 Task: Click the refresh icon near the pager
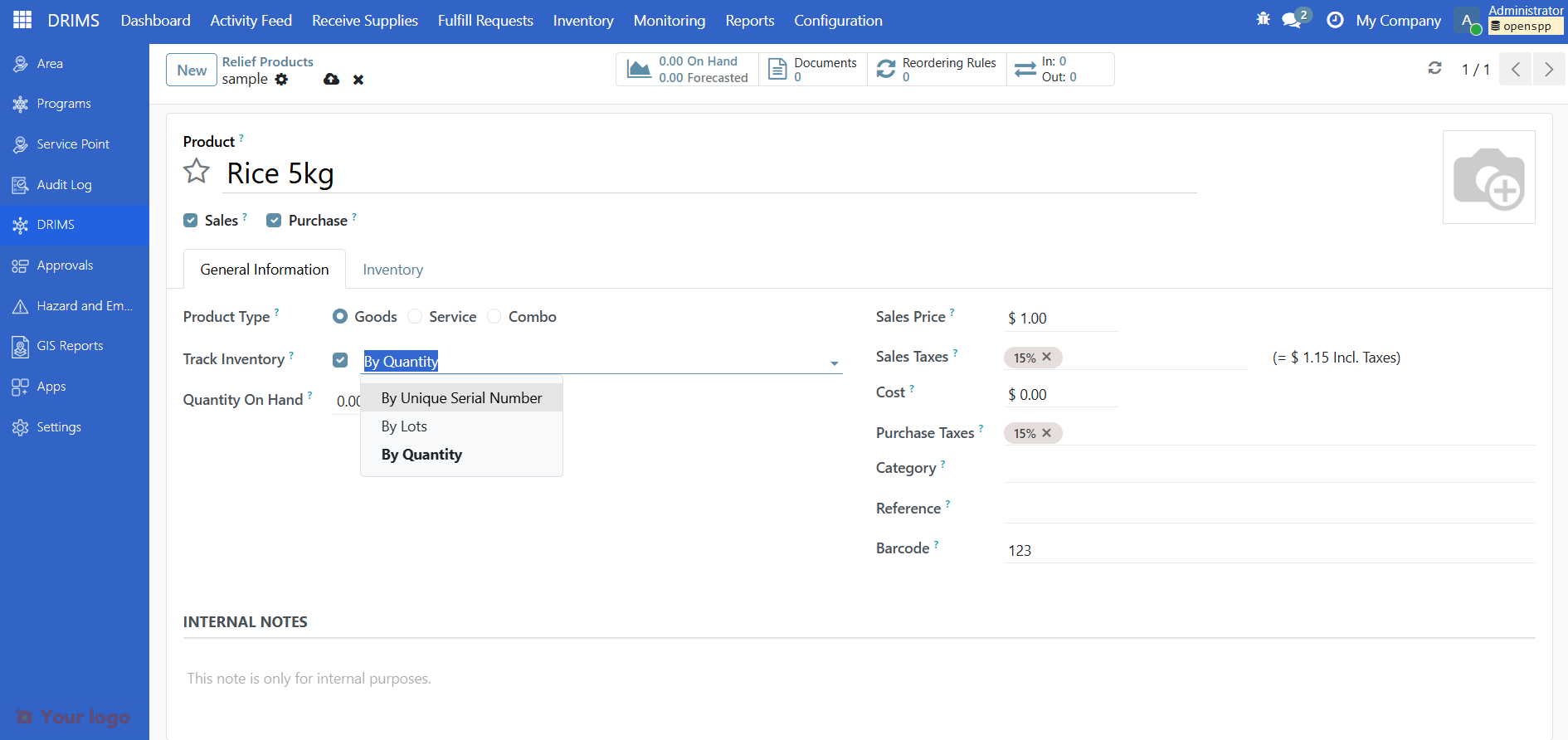point(1434,68)
